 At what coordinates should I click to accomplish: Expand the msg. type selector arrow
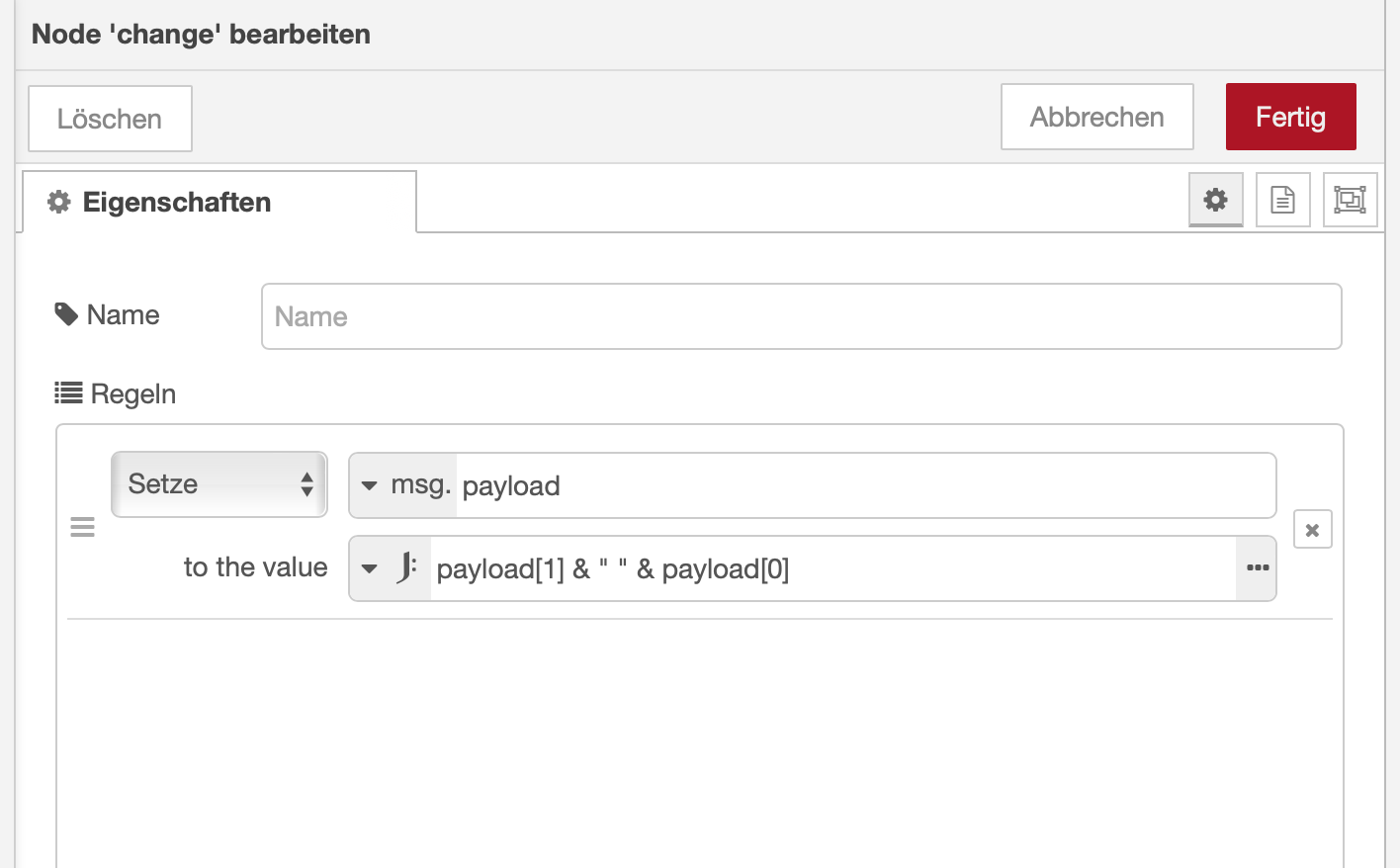tap(370, 485)
